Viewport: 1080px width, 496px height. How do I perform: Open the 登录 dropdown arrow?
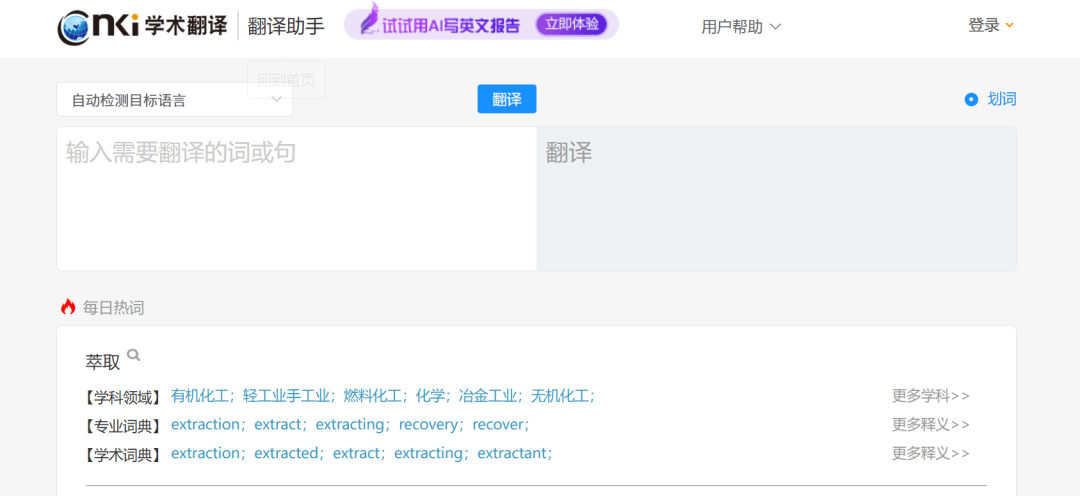pos(1010,25)
